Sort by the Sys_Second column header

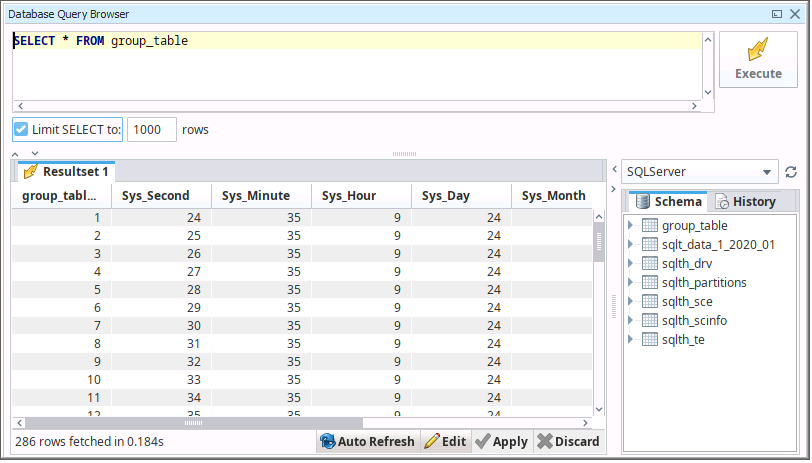pyautogui.click(x=161, y=196)
